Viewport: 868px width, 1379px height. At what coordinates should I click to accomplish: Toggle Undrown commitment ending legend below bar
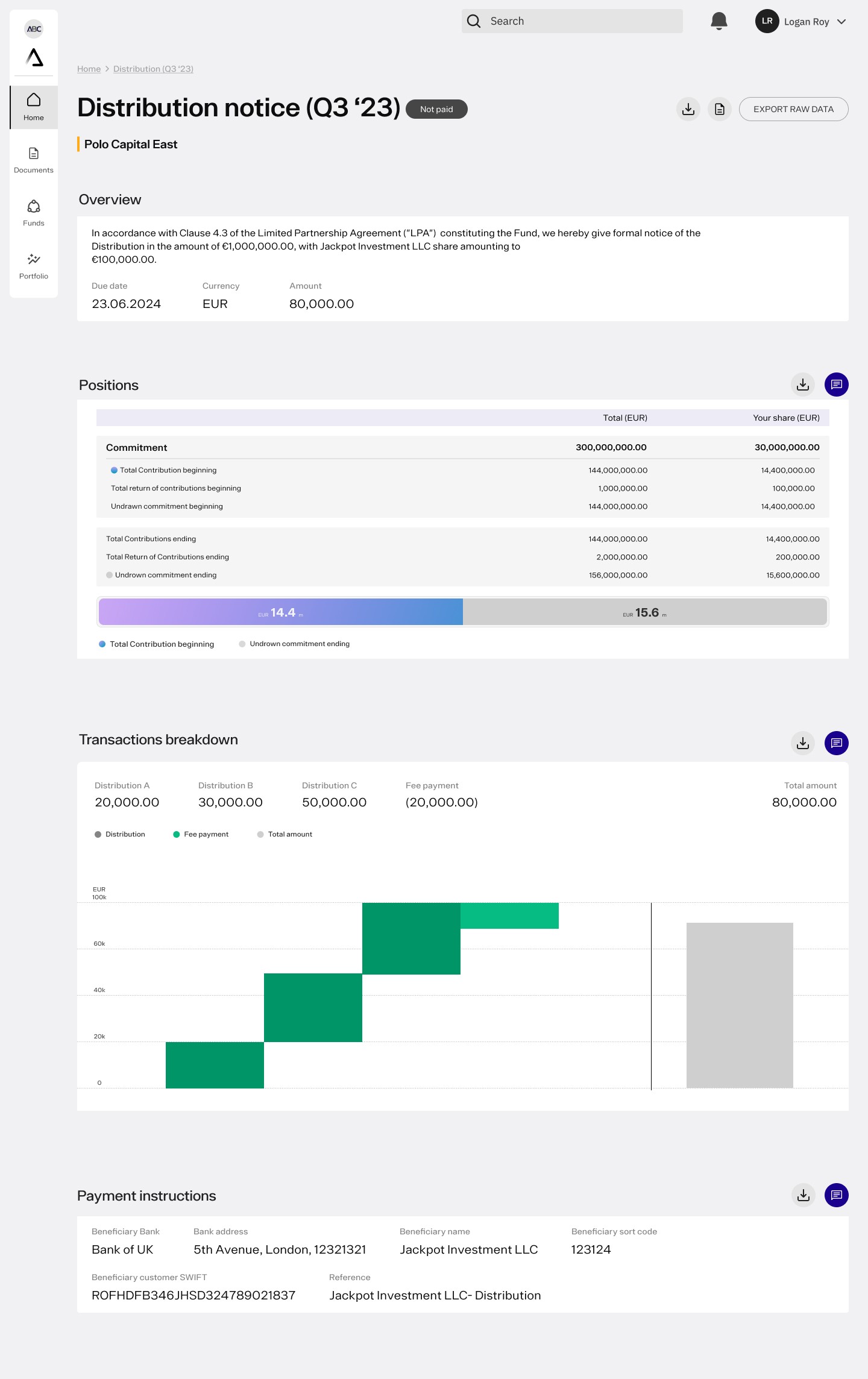click(294, 644)
